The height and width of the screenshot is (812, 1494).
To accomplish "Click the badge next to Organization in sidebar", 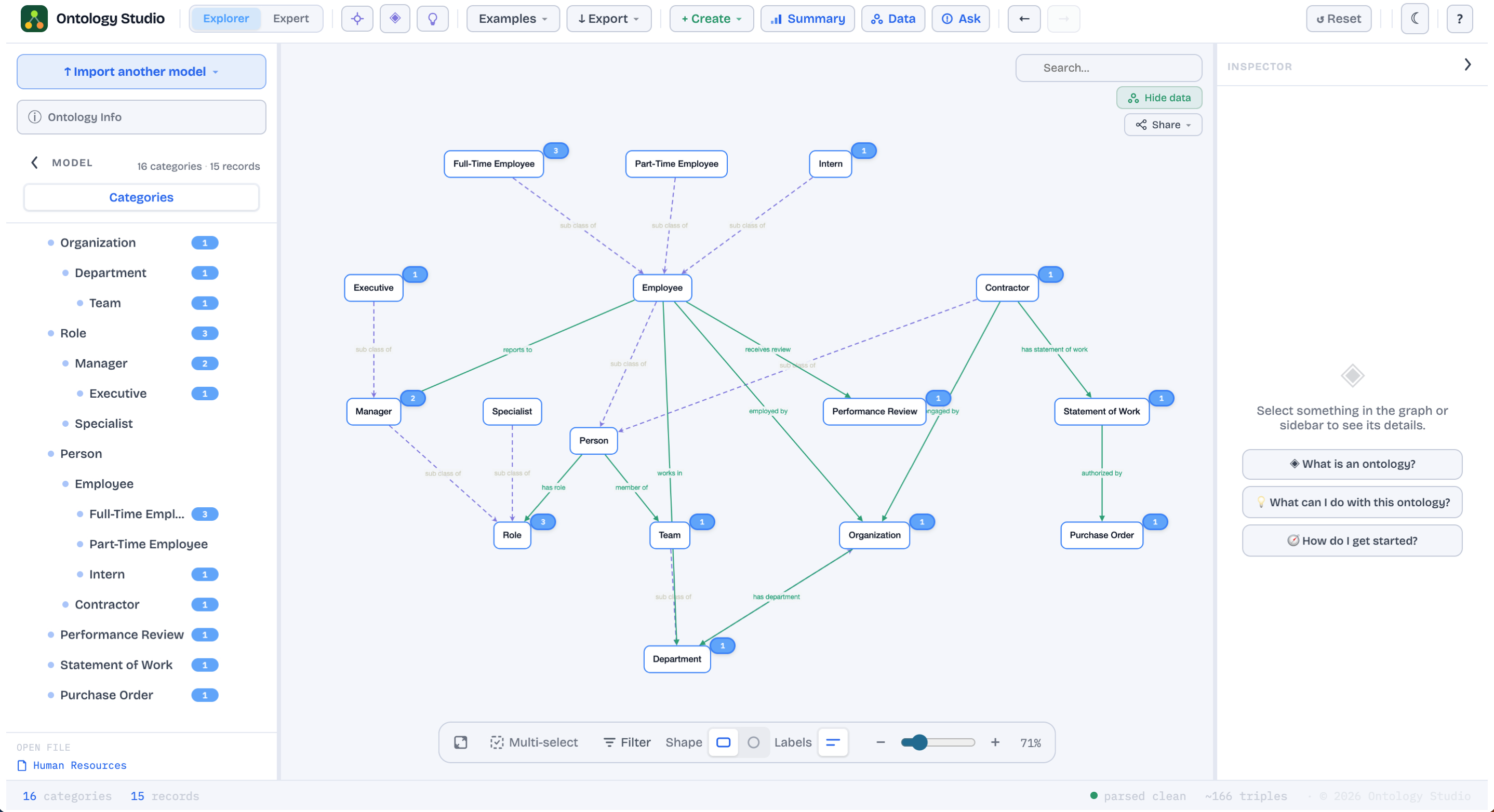I will [x=205, y=243].
